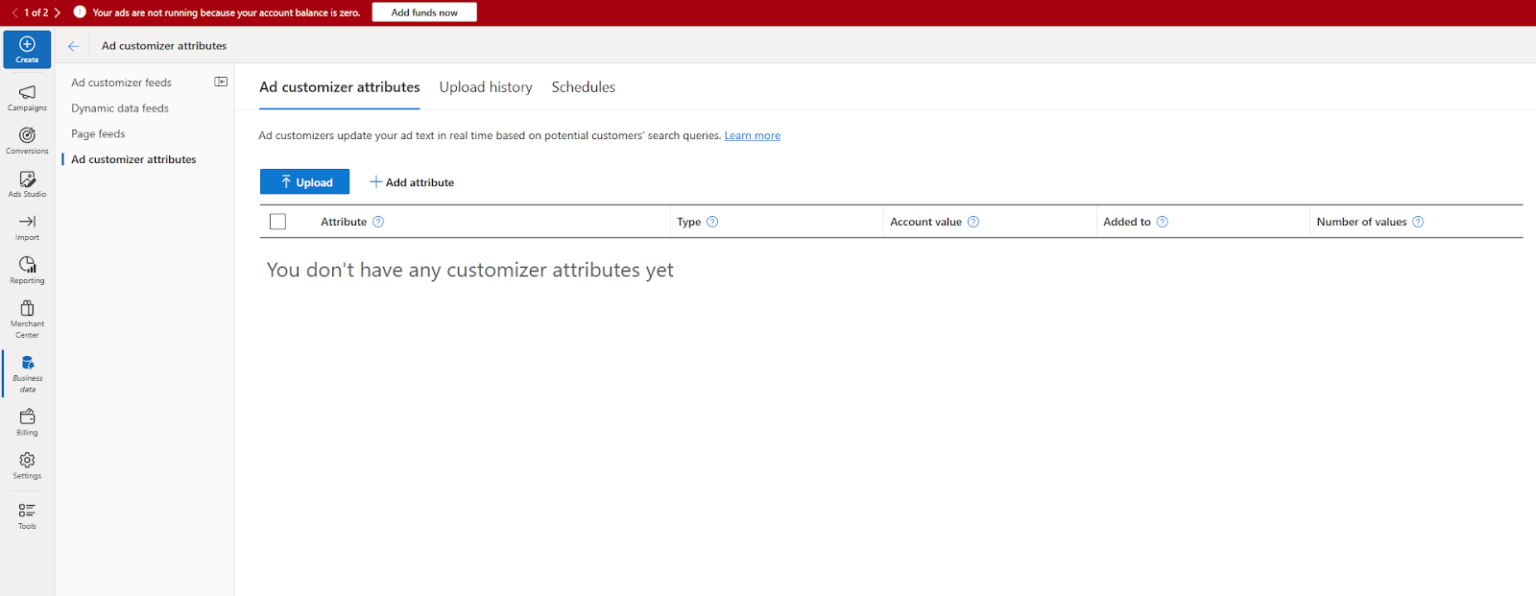Open Billing wallet icon
Image resolution: width=1536 pixels, height=596 pixels.
[x=27, y=418]
